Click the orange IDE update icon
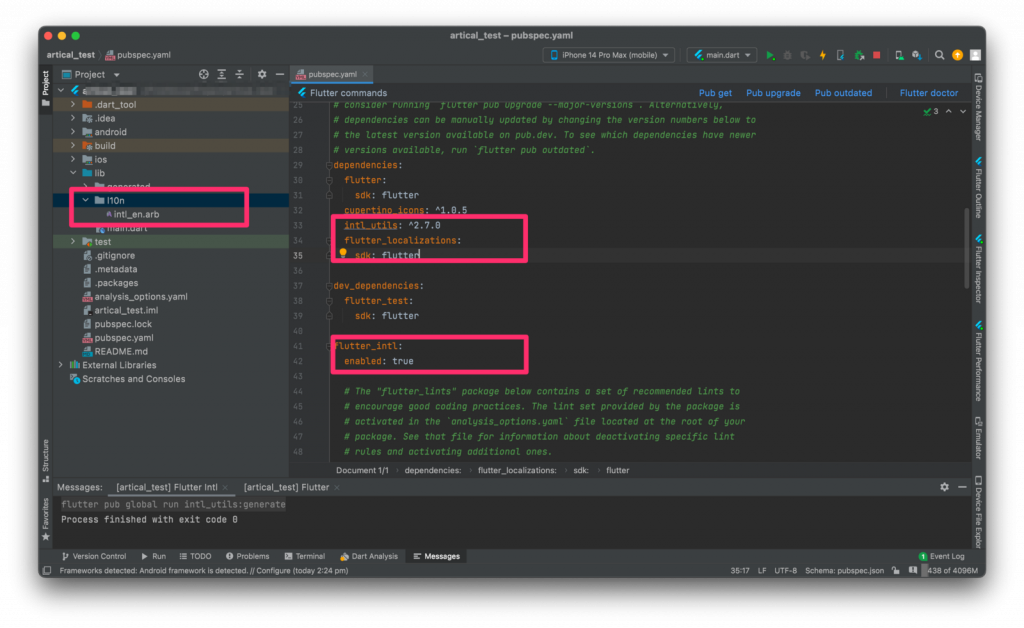The image size is (1024, 628). [957, 55]
